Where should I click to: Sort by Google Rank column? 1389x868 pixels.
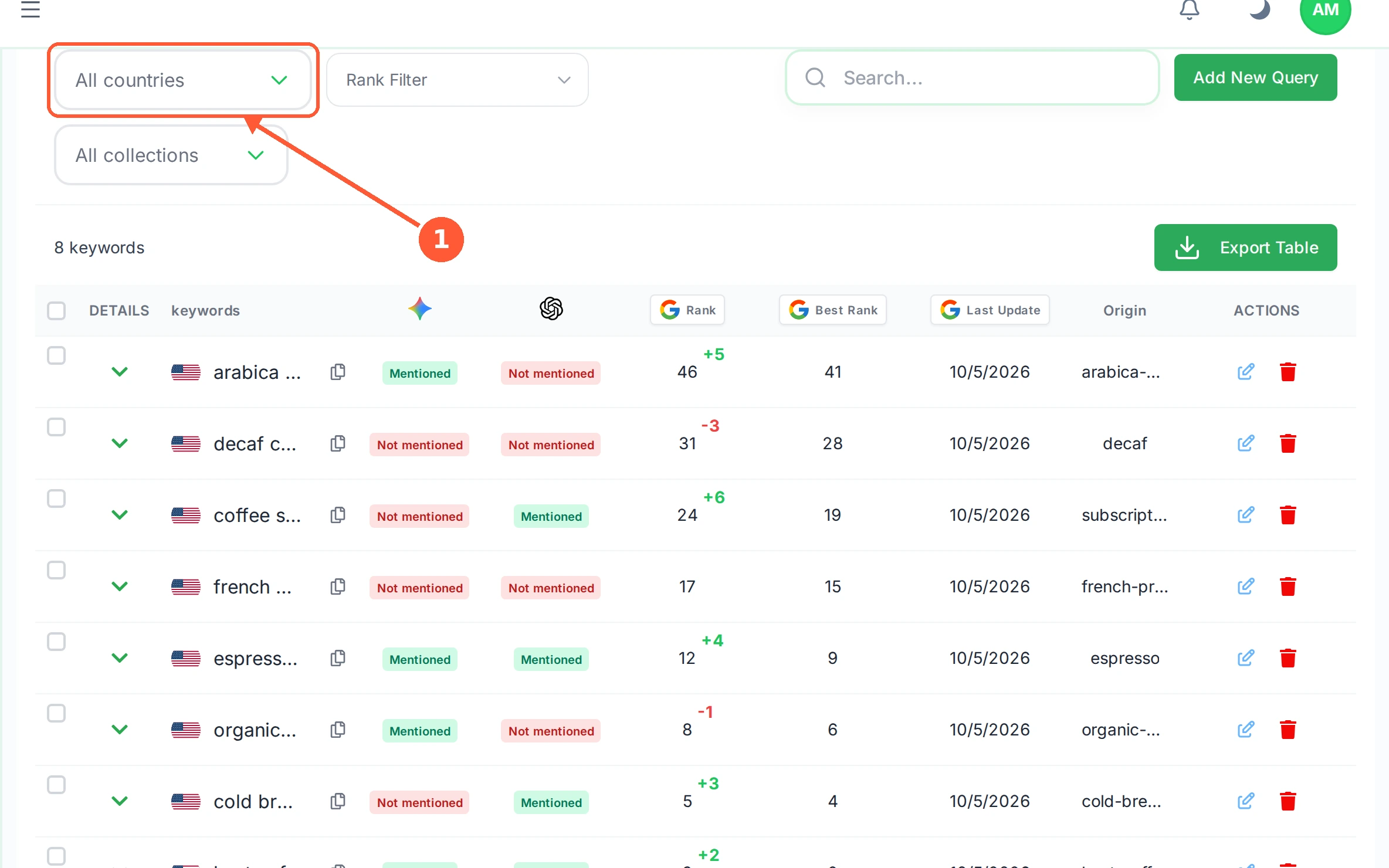click(687, 310)
